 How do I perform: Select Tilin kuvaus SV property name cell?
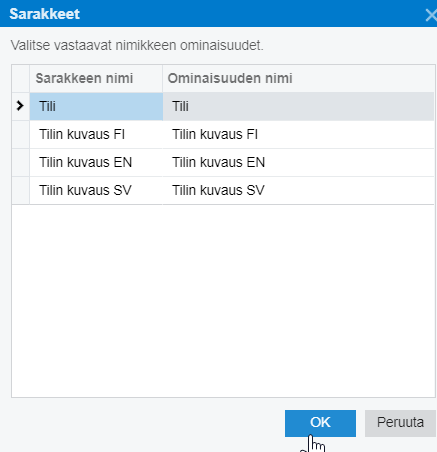(x=298, y=190)
